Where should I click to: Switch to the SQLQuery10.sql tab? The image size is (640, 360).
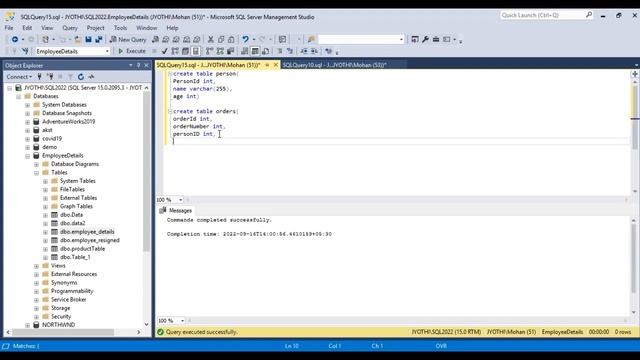pyautogui.click(x=334, y=65)
